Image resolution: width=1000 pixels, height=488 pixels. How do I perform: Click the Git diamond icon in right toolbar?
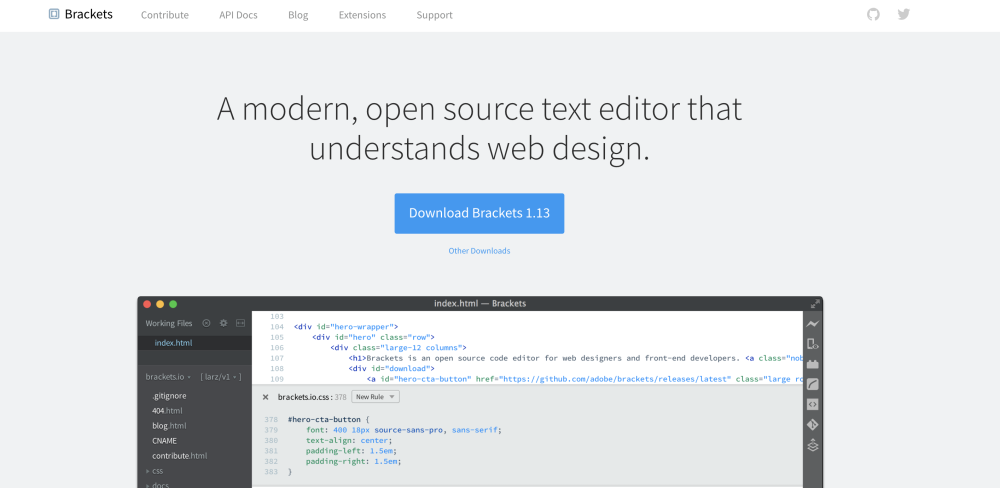point(812,424)
